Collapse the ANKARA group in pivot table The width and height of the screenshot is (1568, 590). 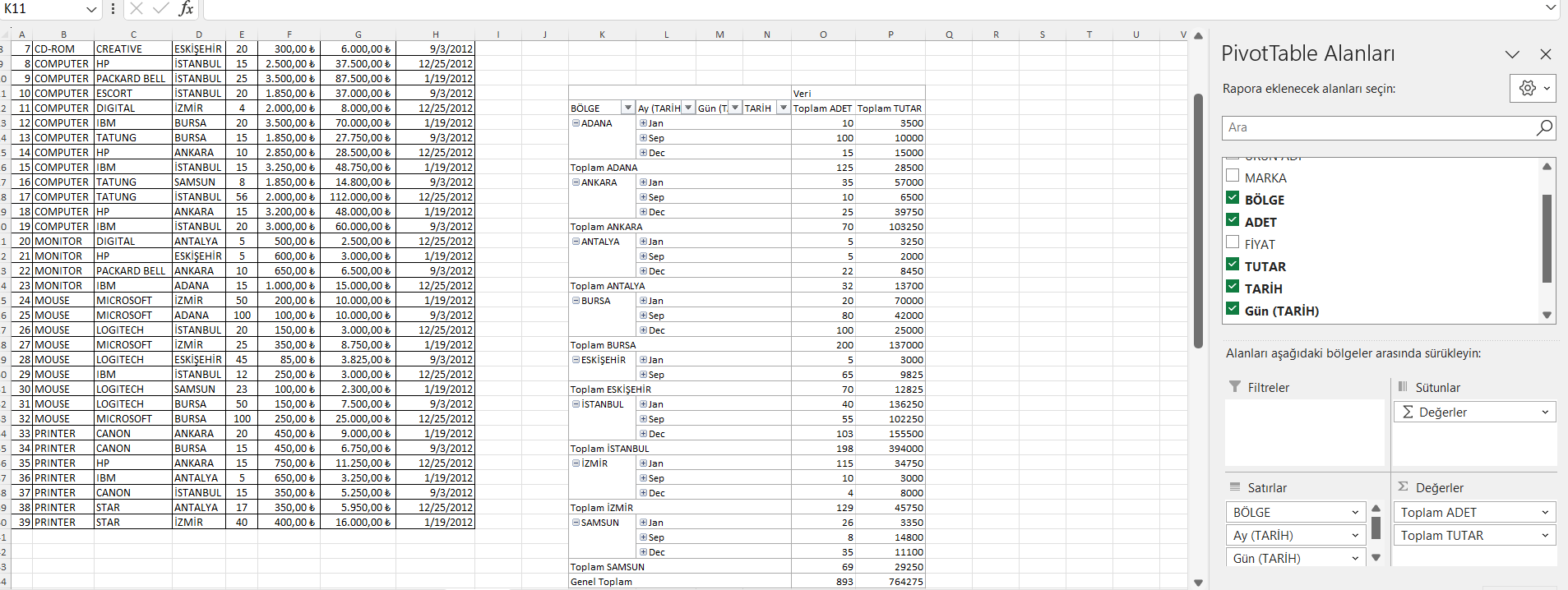tap(576, 182)
